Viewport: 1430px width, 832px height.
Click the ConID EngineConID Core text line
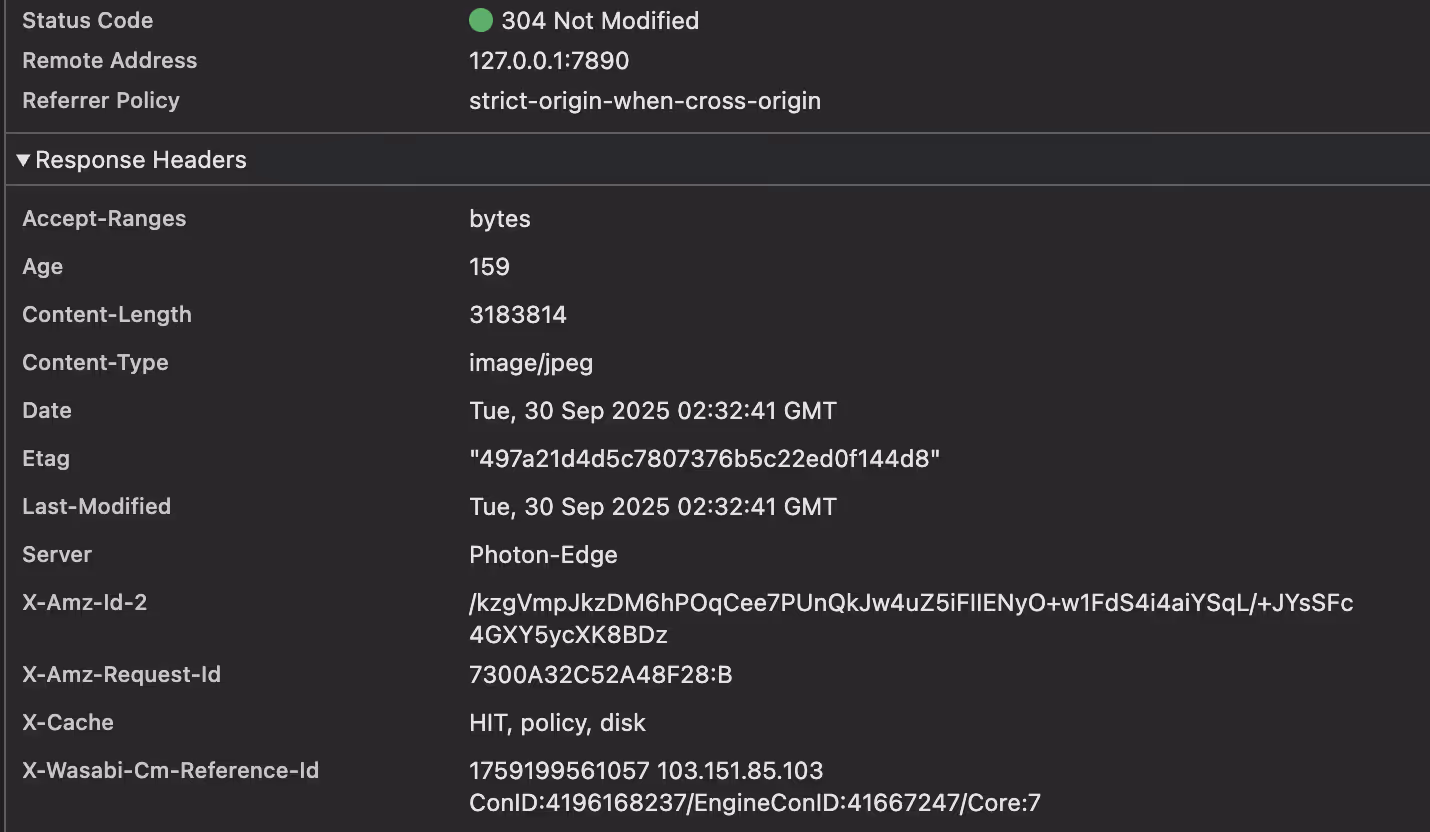click(755, 803)
